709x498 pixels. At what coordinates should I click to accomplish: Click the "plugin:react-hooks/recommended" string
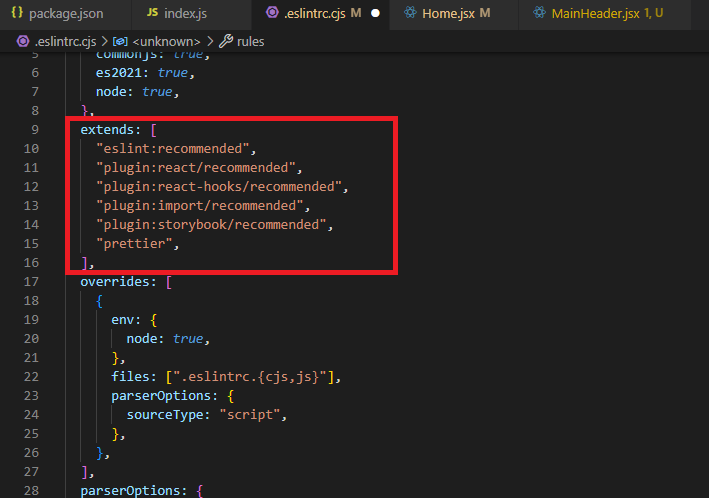219,187
